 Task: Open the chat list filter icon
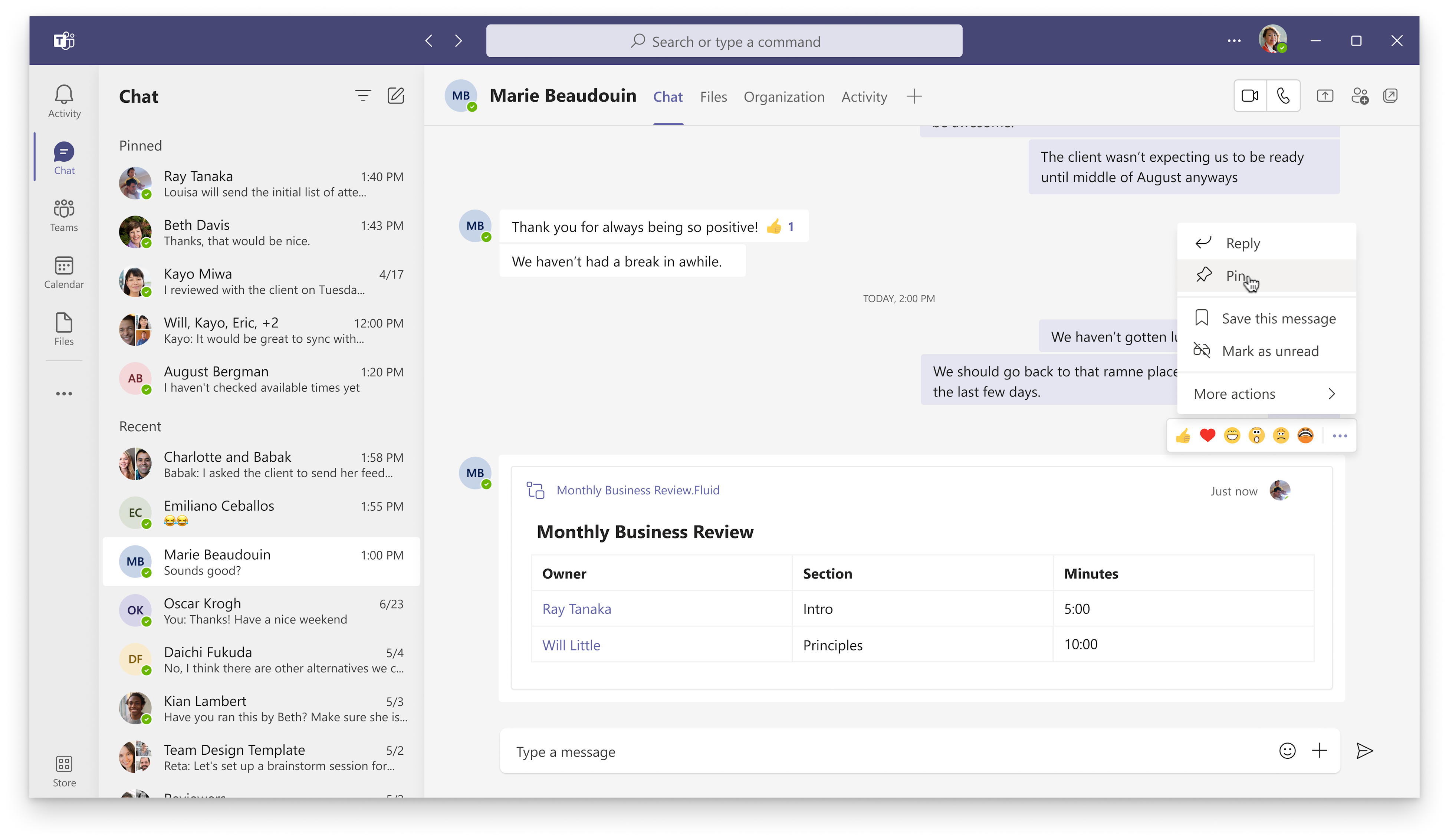coord(363,95)
